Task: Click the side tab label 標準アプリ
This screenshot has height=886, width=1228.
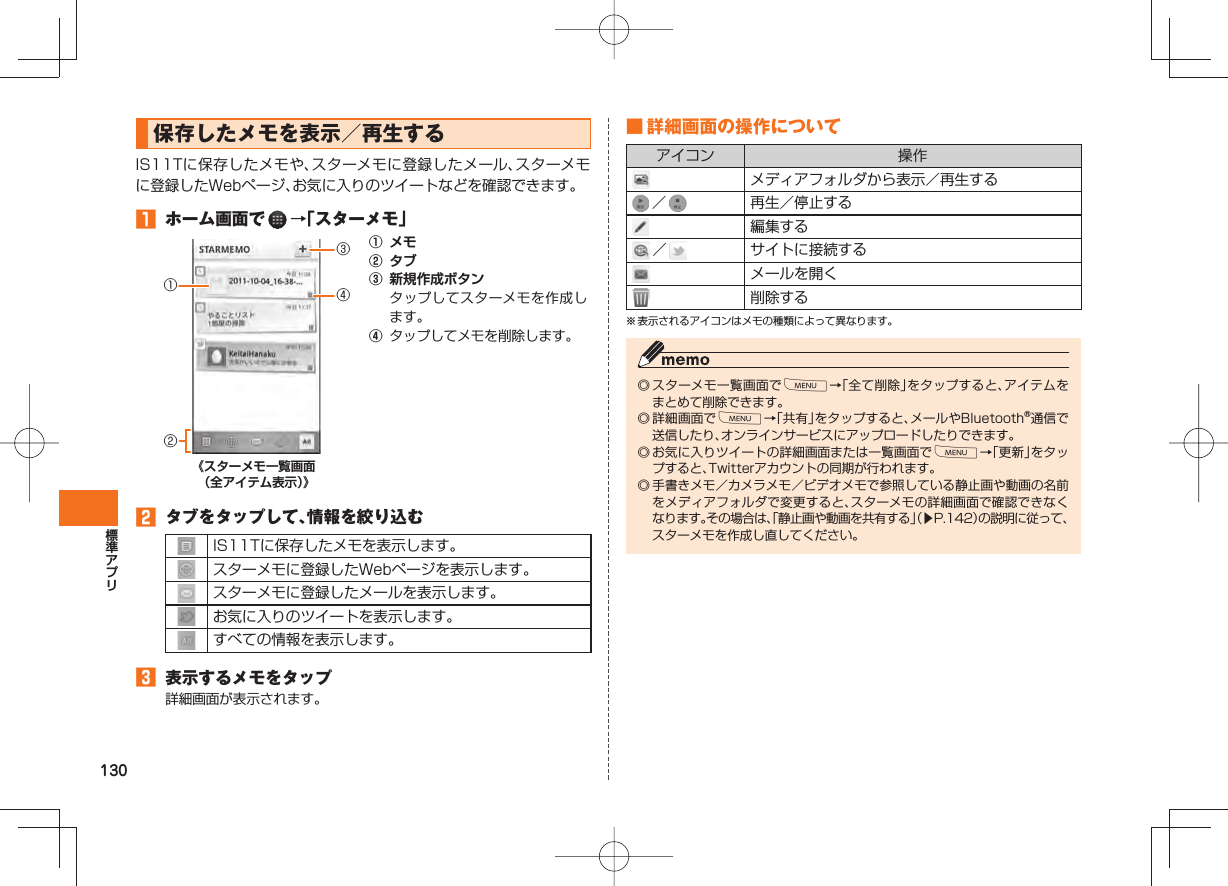Action: (x=111, y=560)
